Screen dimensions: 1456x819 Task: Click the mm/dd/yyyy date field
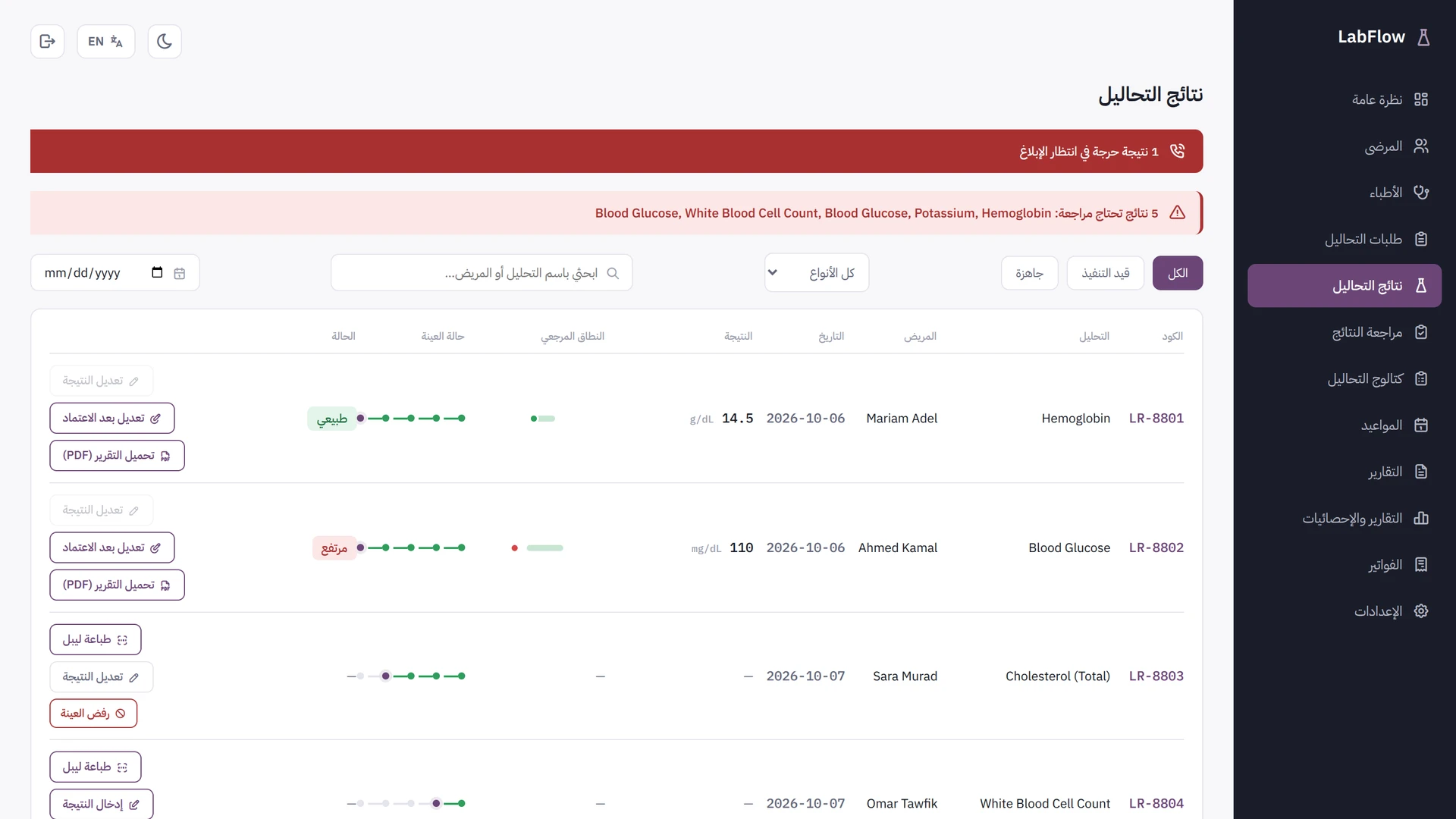point(115,273)
